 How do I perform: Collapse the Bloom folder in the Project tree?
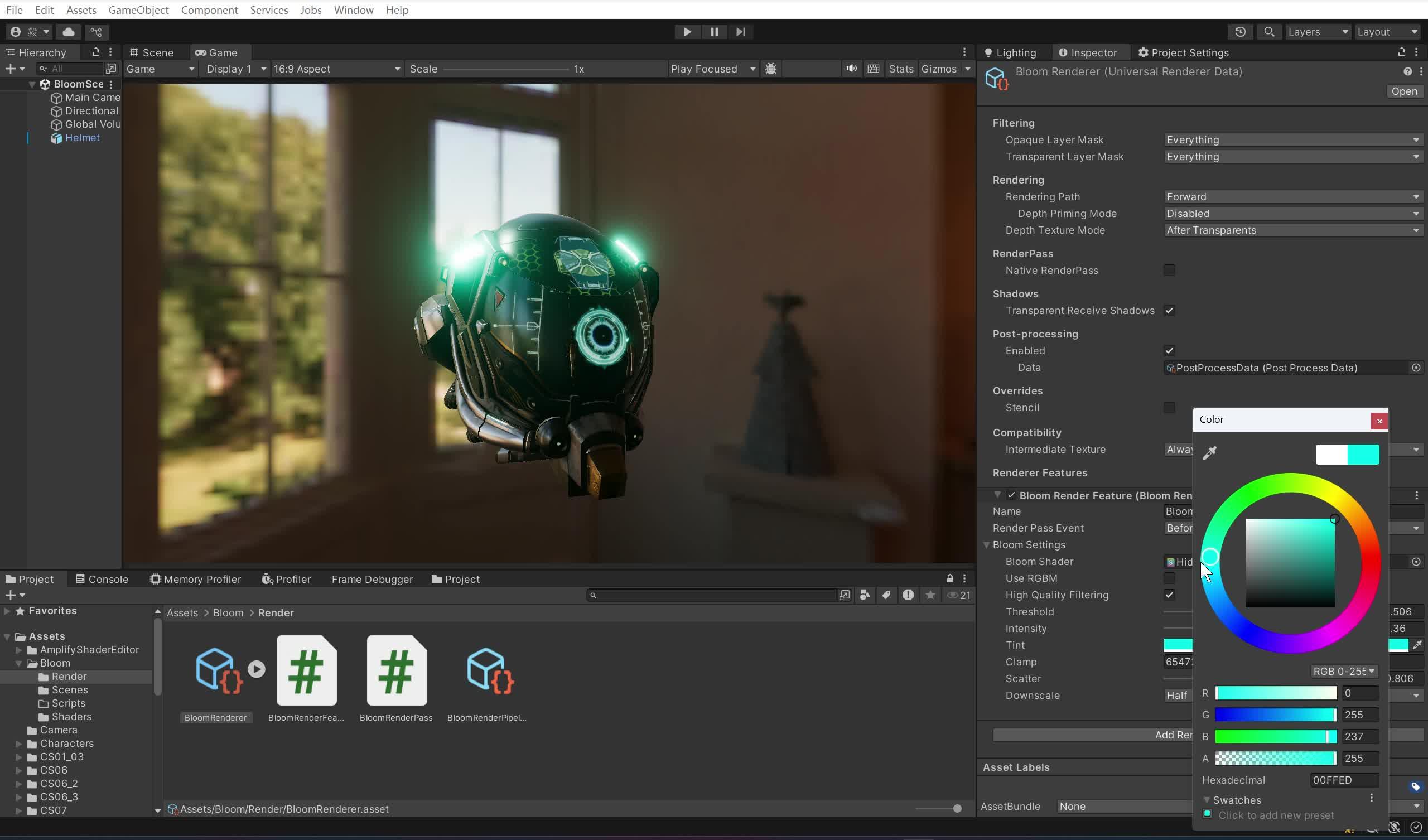click(19, 663)
